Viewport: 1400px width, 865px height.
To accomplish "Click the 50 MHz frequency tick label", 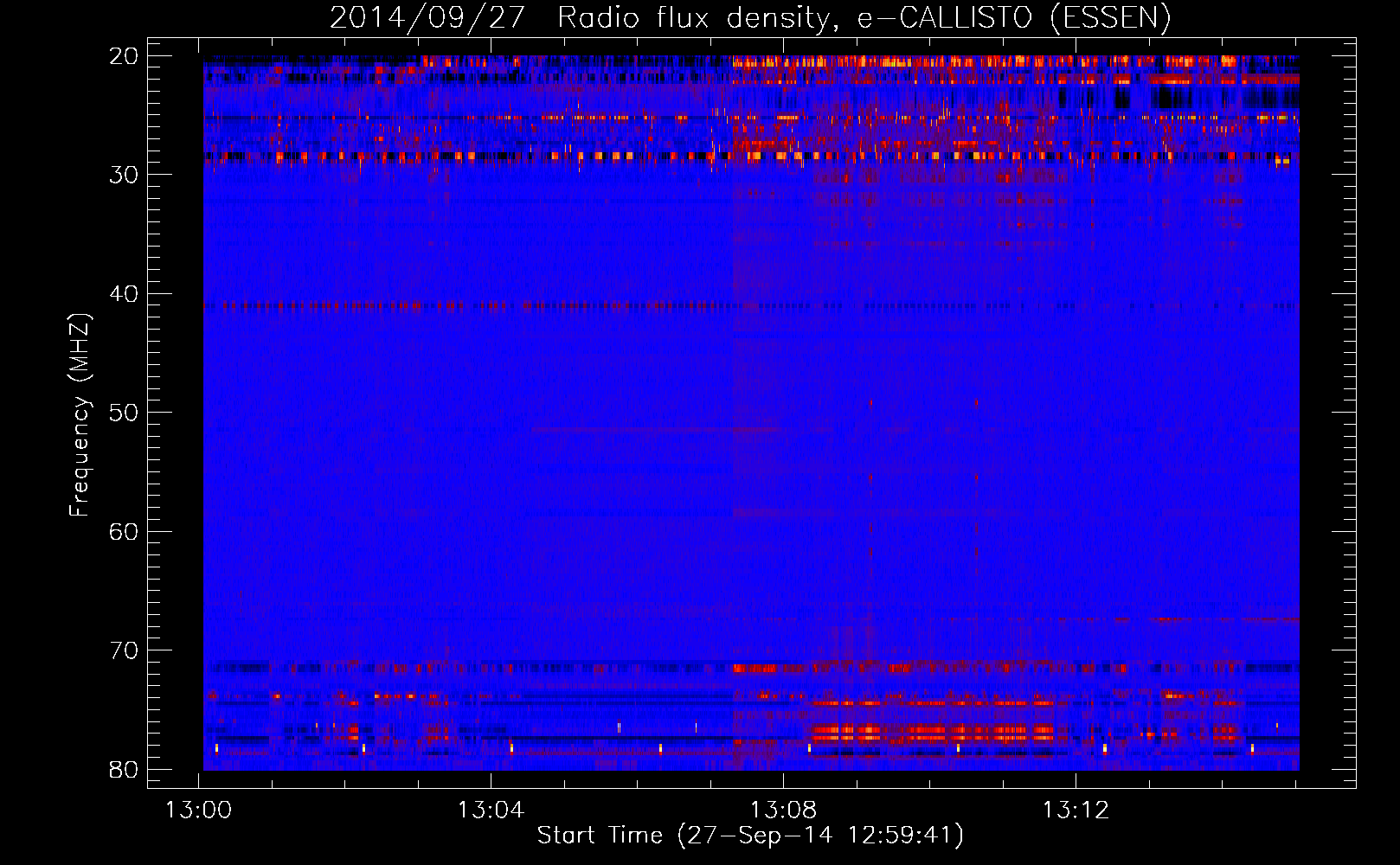I will click(x=125, y=413).
